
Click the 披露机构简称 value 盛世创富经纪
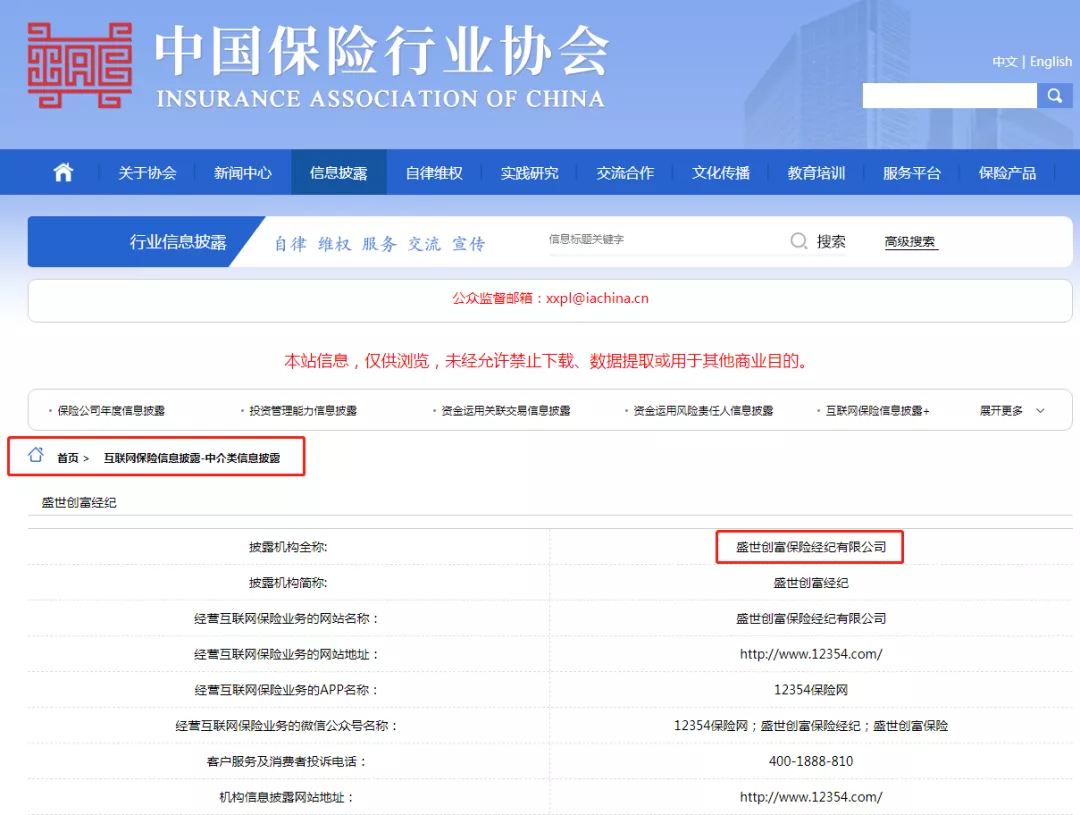click(811, 583)
